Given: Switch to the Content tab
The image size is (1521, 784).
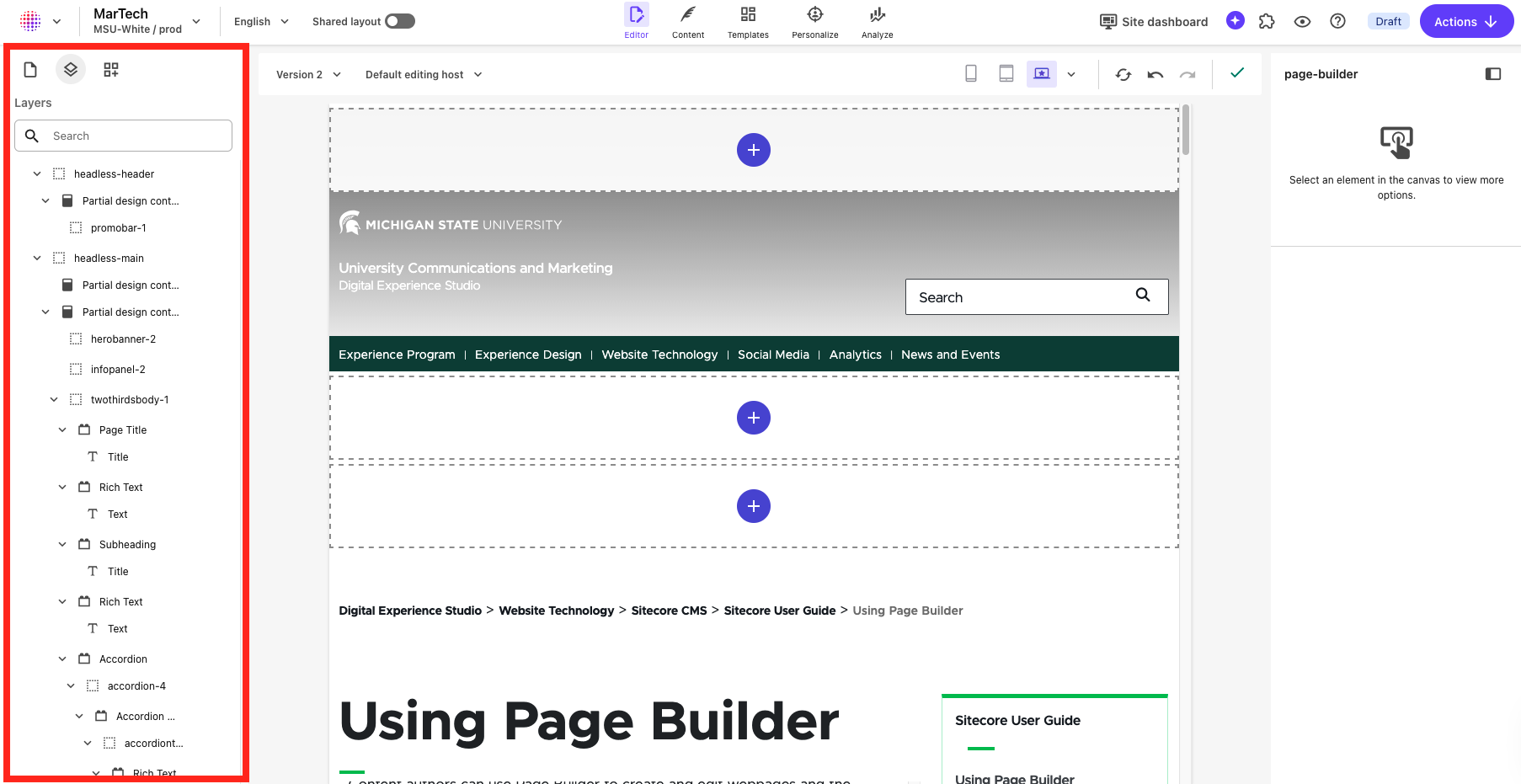Looking at the screenshot, I should pos(688,22).
